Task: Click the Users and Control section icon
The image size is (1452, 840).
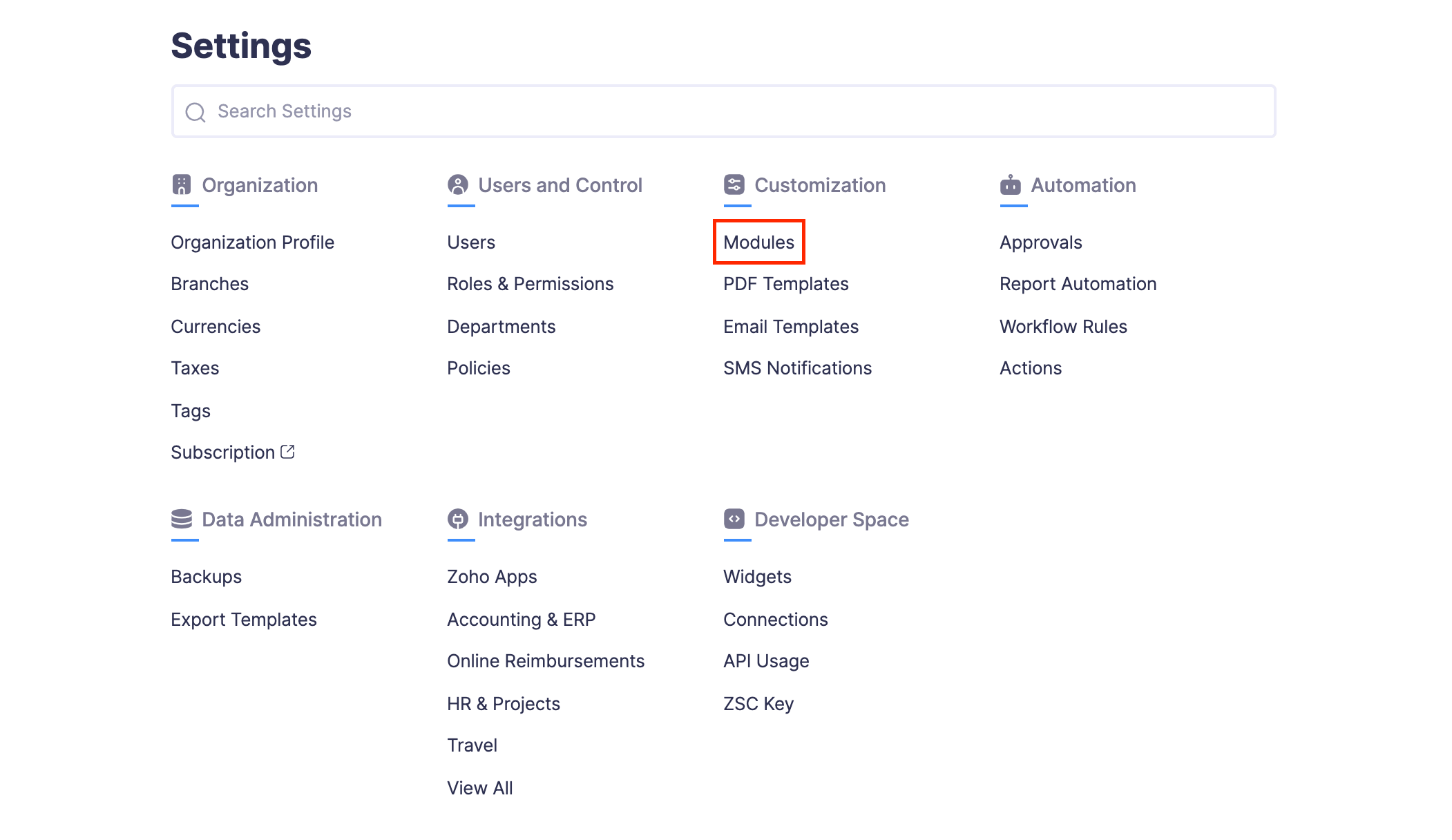Action: 458,184
